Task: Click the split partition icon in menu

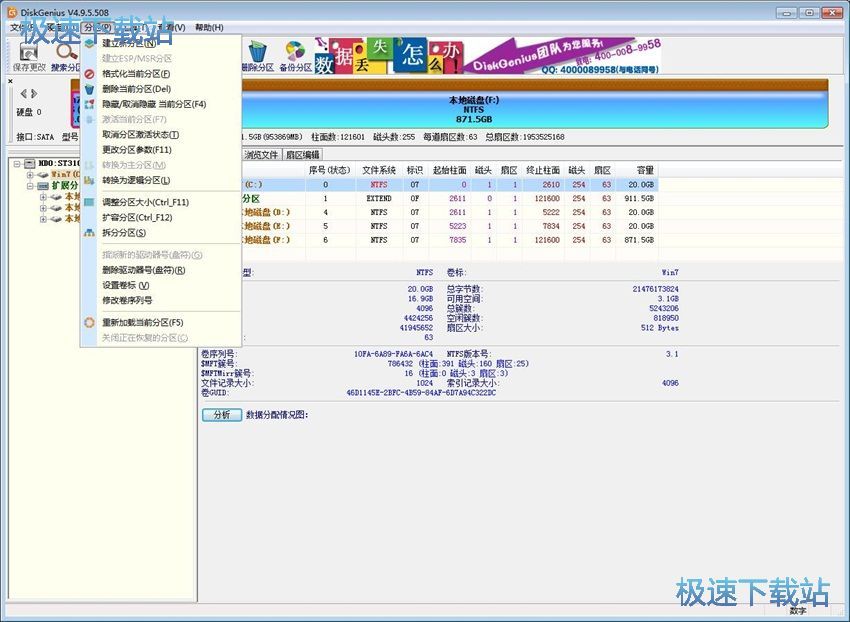Action: 89,233
